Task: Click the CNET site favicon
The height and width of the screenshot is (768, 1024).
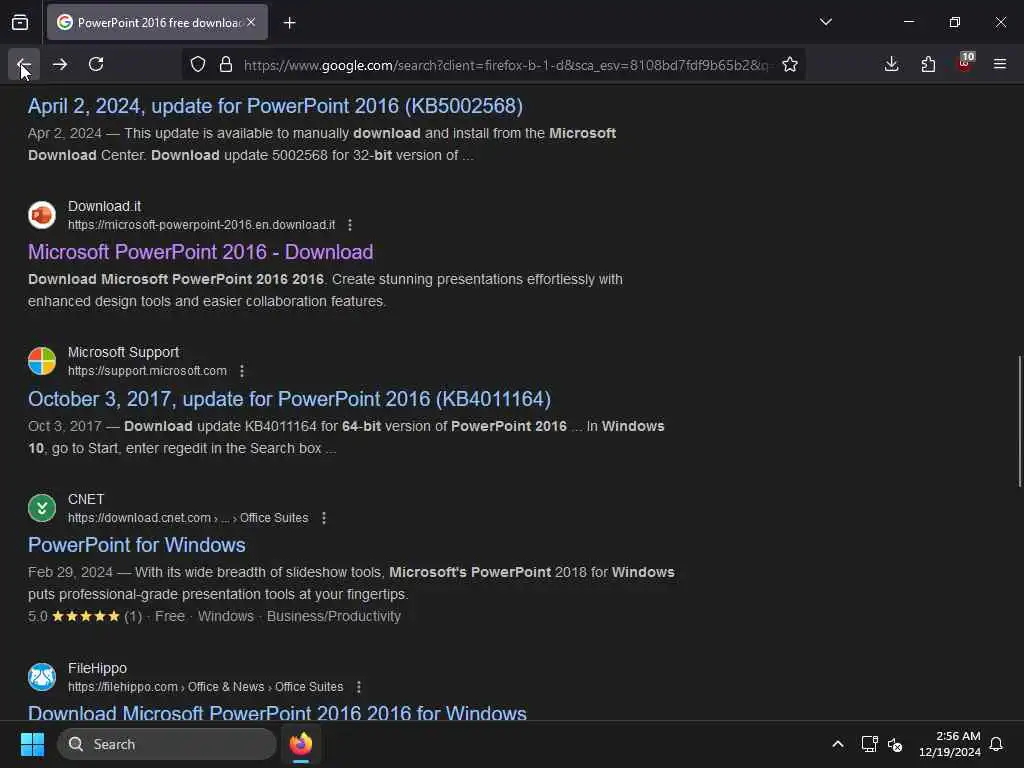Action: tap(42, 508)
